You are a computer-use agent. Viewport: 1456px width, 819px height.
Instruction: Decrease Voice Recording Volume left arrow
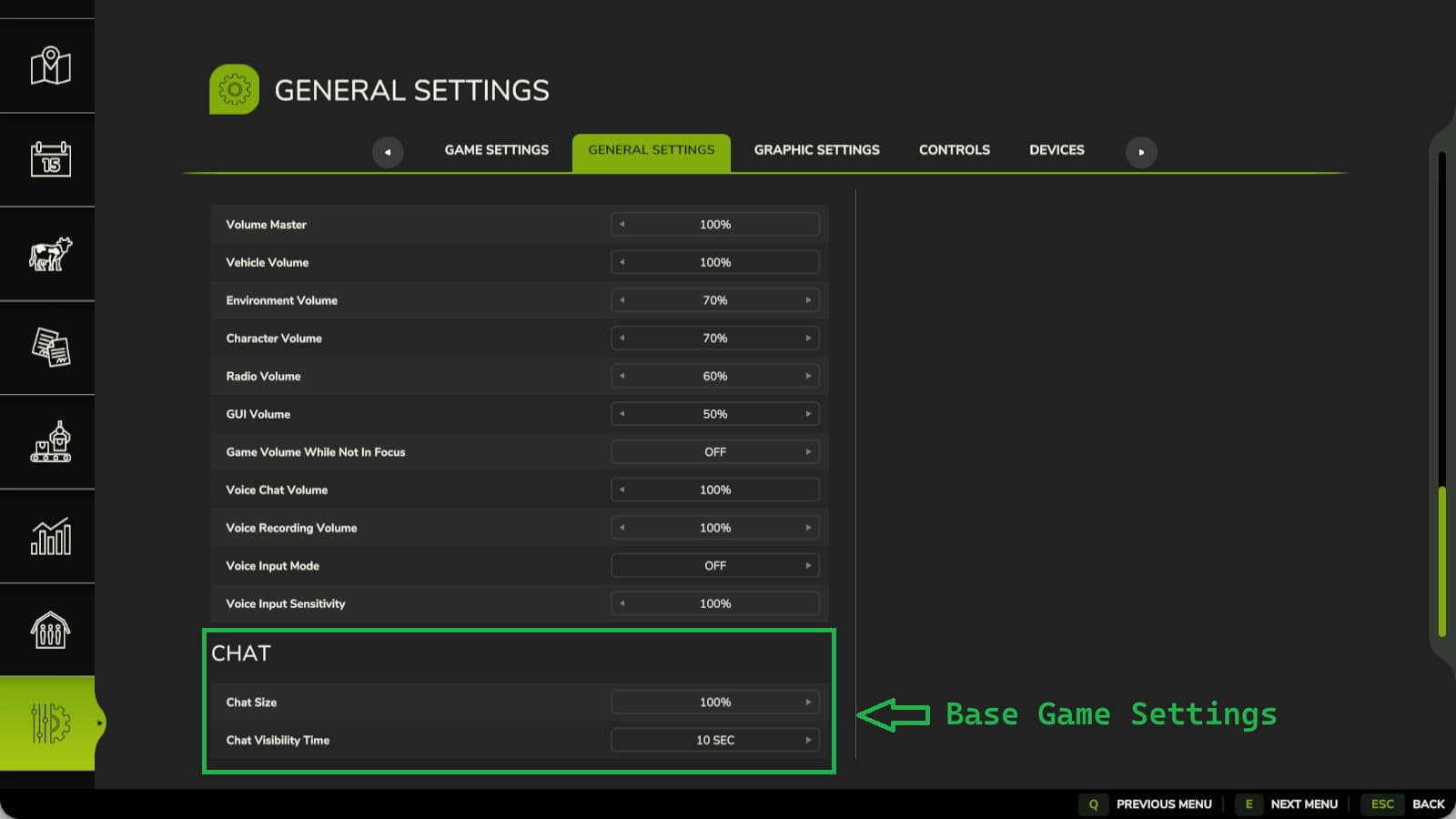622,528
